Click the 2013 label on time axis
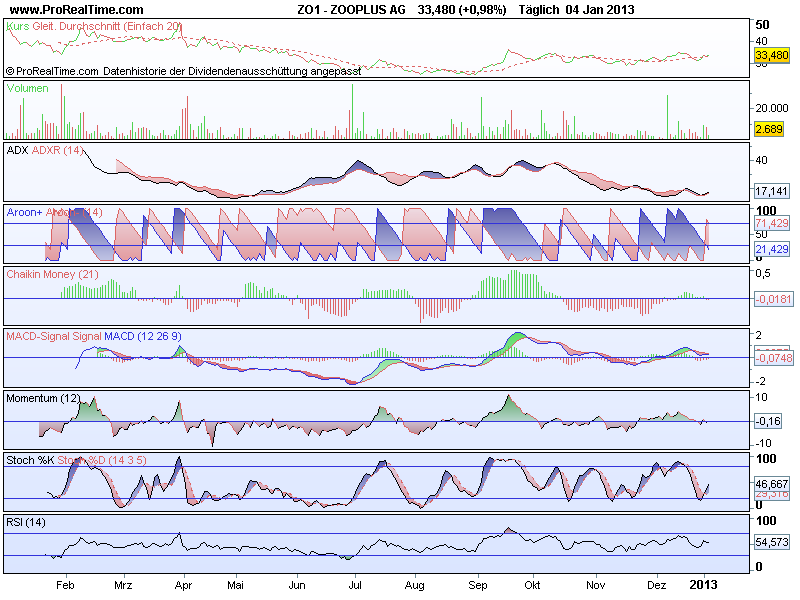The height and width of the screenshot is (600, 800). coord(704,585)
